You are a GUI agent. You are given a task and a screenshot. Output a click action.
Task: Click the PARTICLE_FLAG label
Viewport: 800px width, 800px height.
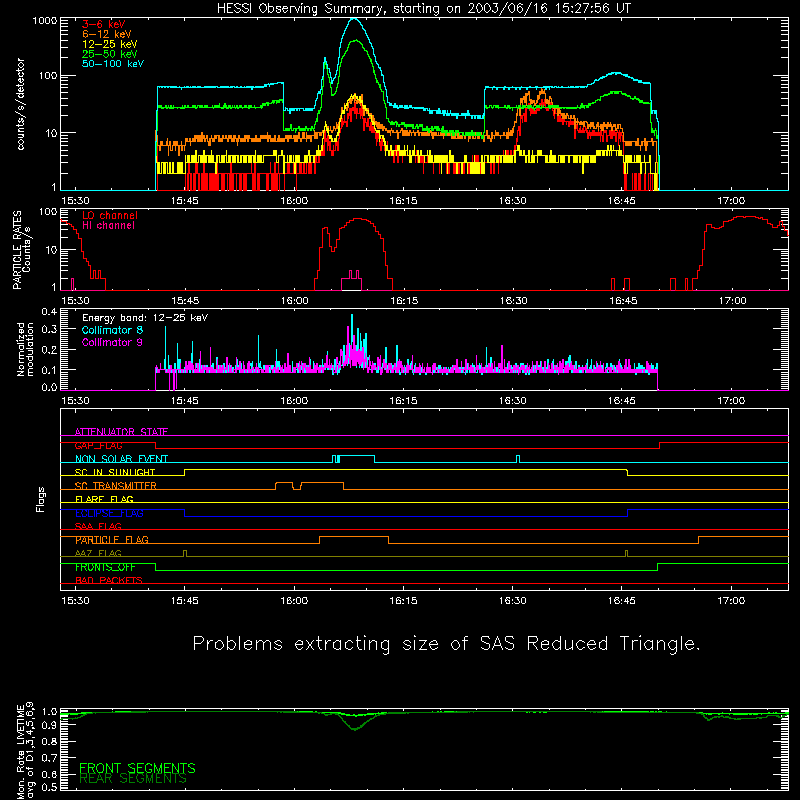click(112, 540)
